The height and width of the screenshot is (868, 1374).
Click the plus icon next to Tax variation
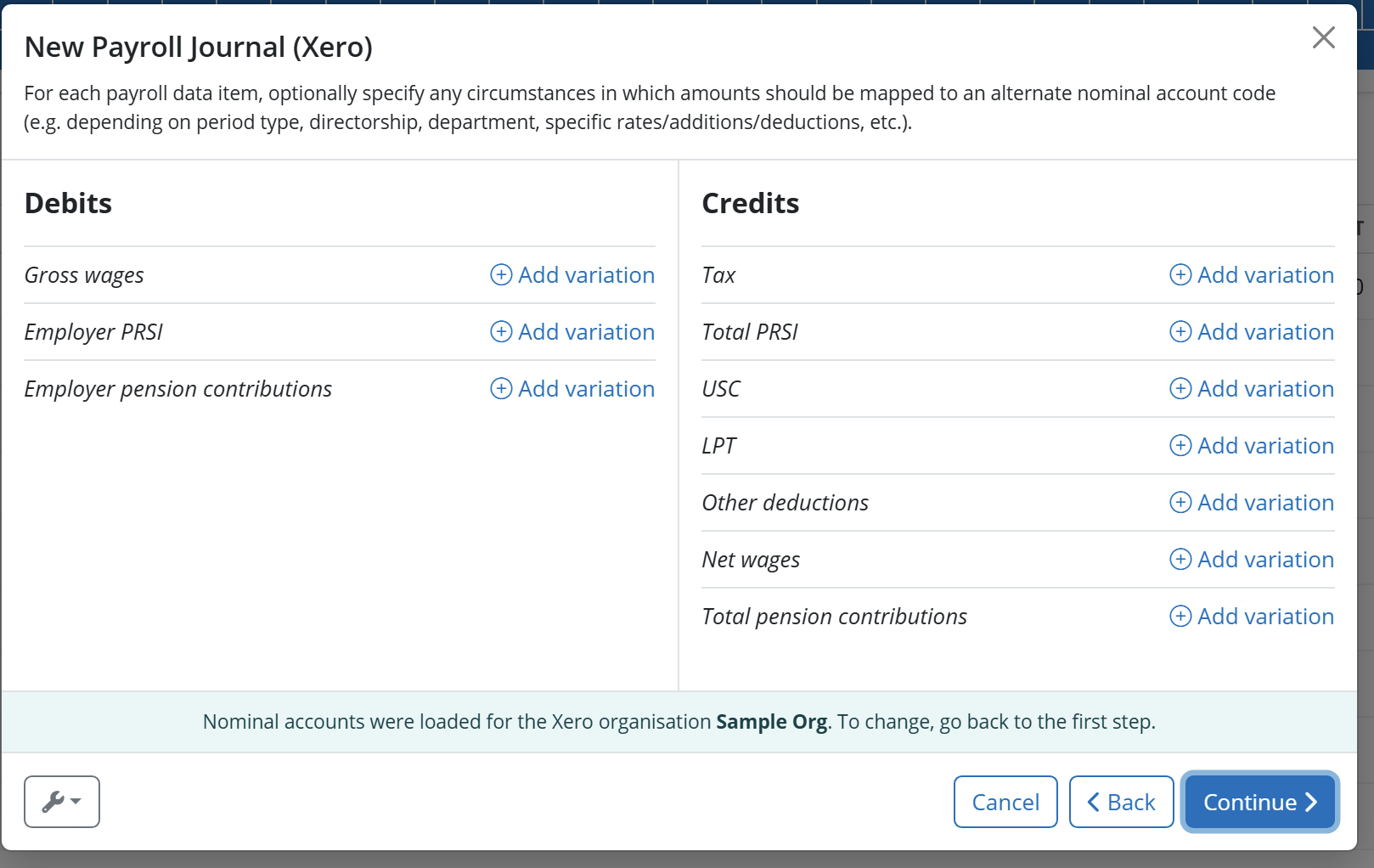[1180, 275]
